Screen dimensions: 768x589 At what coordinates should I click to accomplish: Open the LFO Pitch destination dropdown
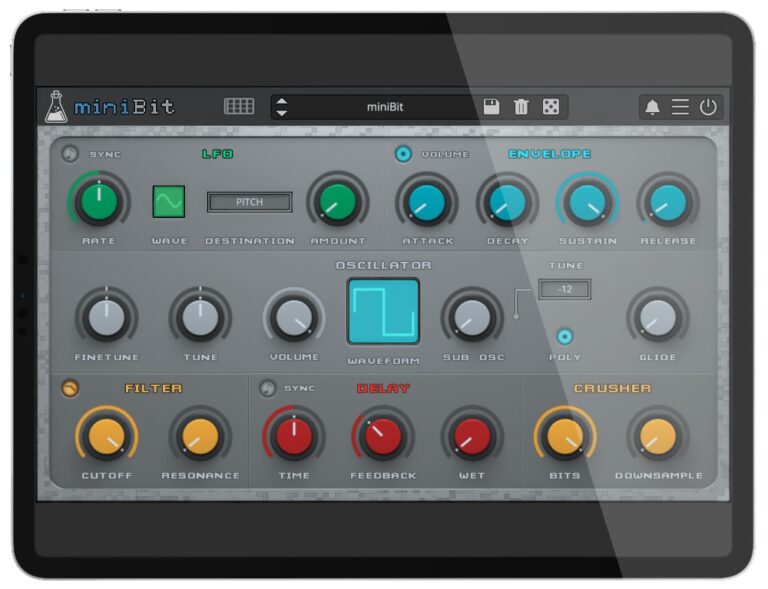click(250, 202)
